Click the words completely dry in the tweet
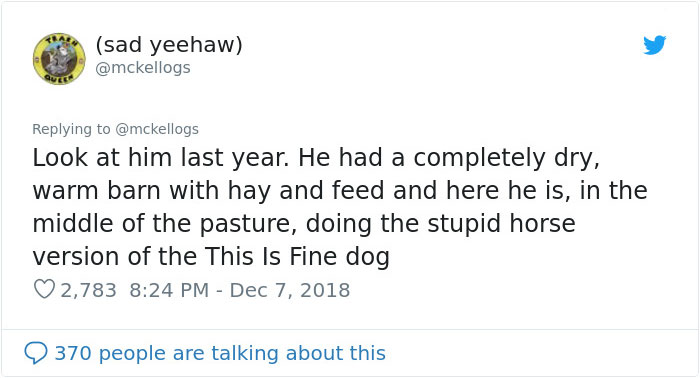Image resolution: width=700 pixels, height=378 pixels. pos(504,158)
